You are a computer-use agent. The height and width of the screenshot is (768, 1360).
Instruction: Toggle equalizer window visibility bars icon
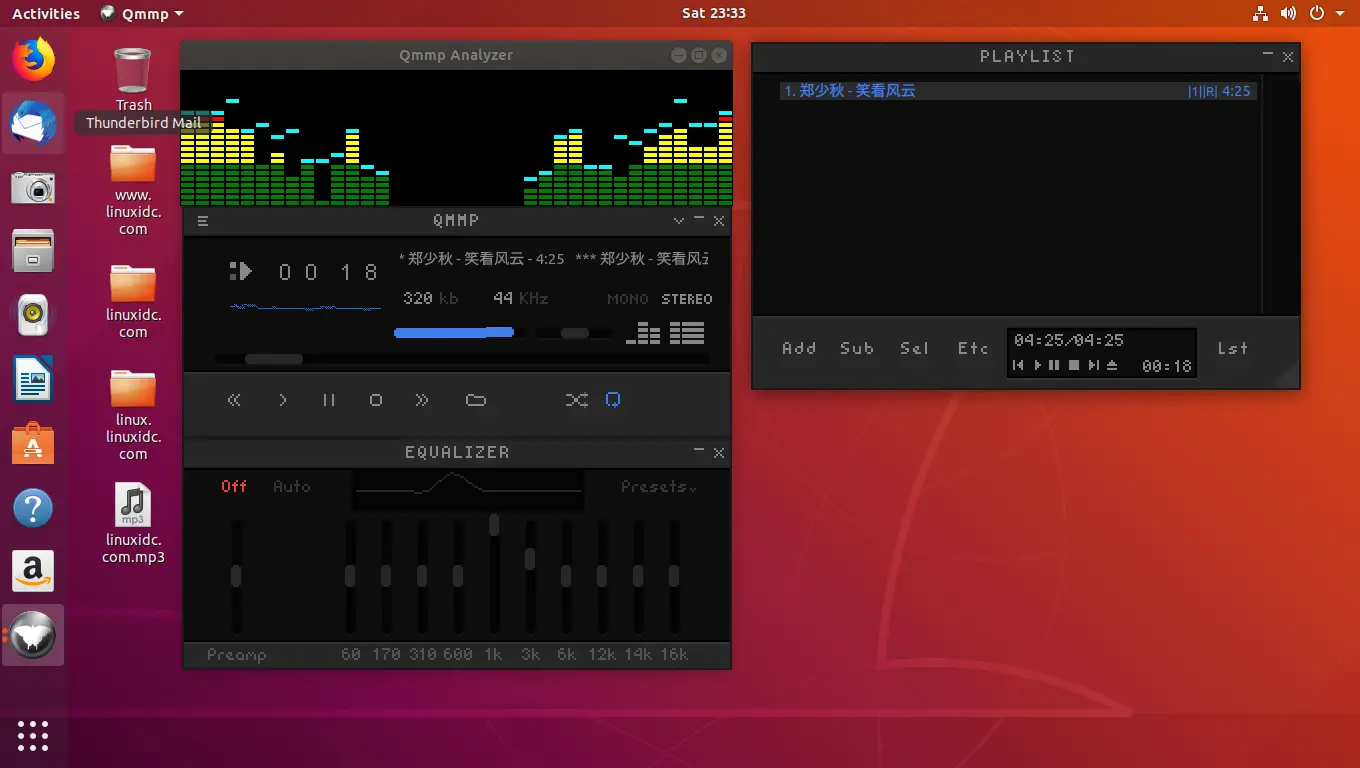click(644, 333)
